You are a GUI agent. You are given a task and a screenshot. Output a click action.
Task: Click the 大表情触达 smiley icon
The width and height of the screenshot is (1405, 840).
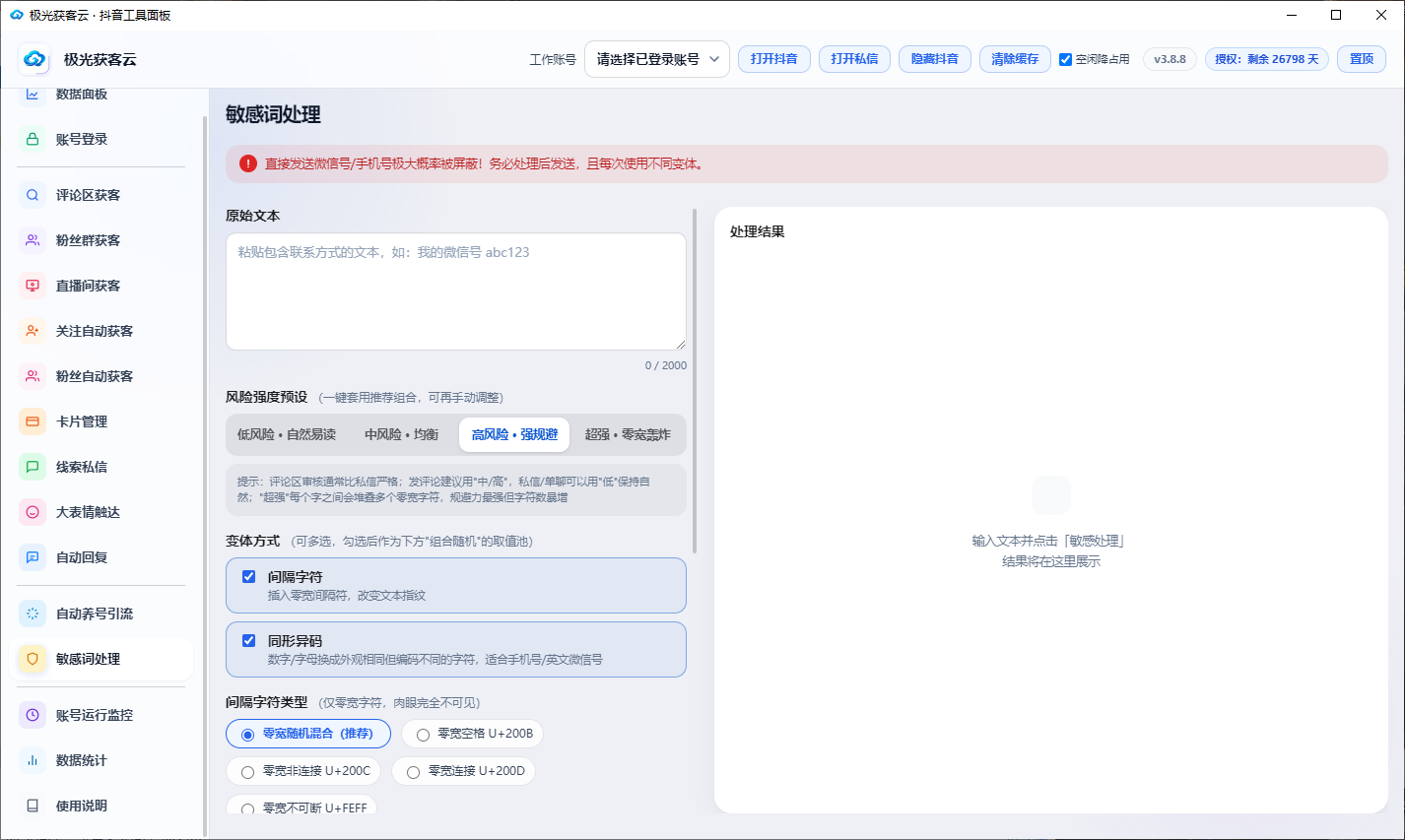point(33,512)
